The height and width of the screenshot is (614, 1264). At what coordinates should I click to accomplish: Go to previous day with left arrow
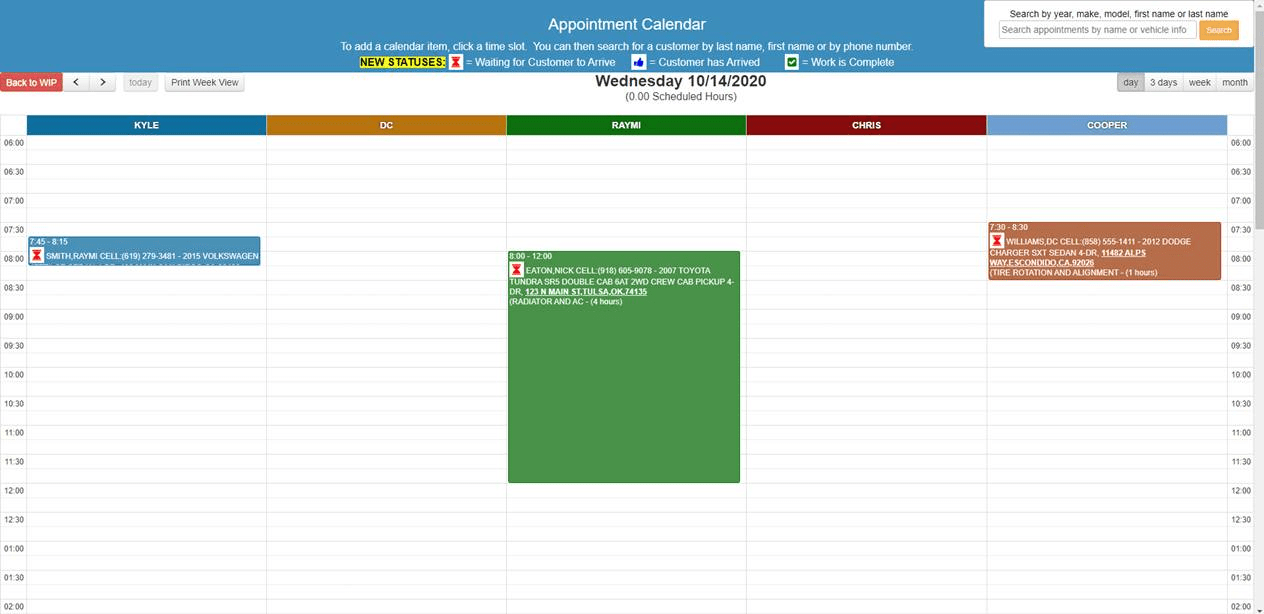tap(76, 82)
